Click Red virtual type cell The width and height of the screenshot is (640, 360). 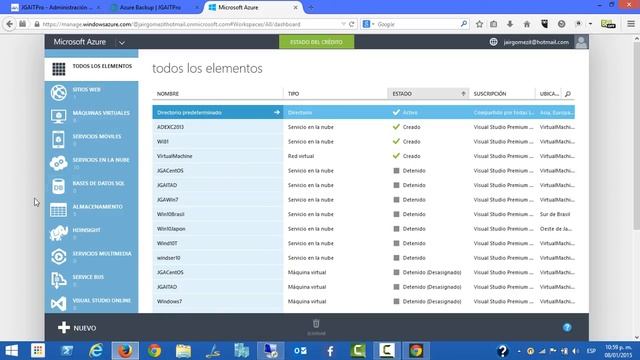tap(301, 156)
